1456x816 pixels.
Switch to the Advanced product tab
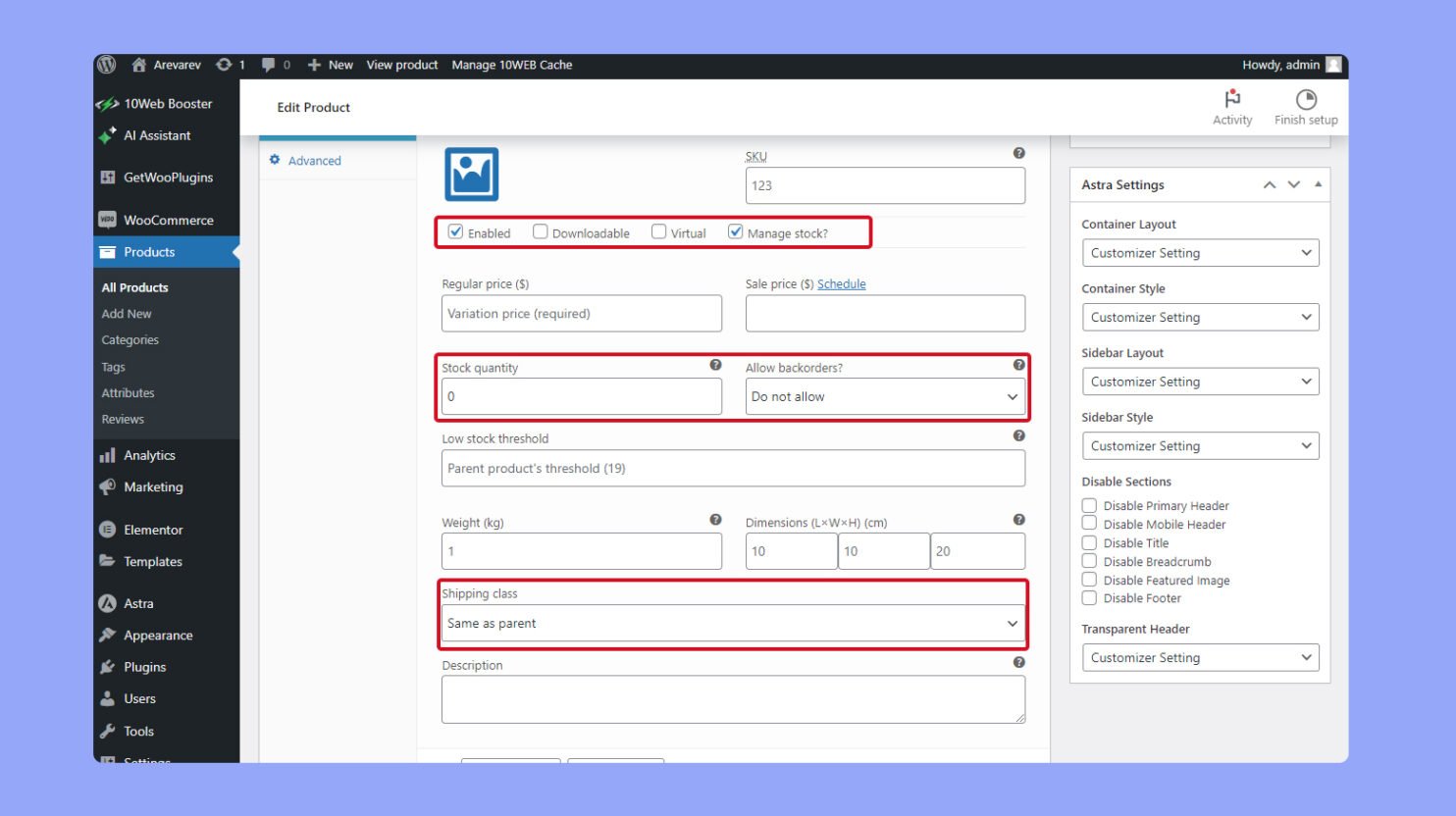pos(315,160)
